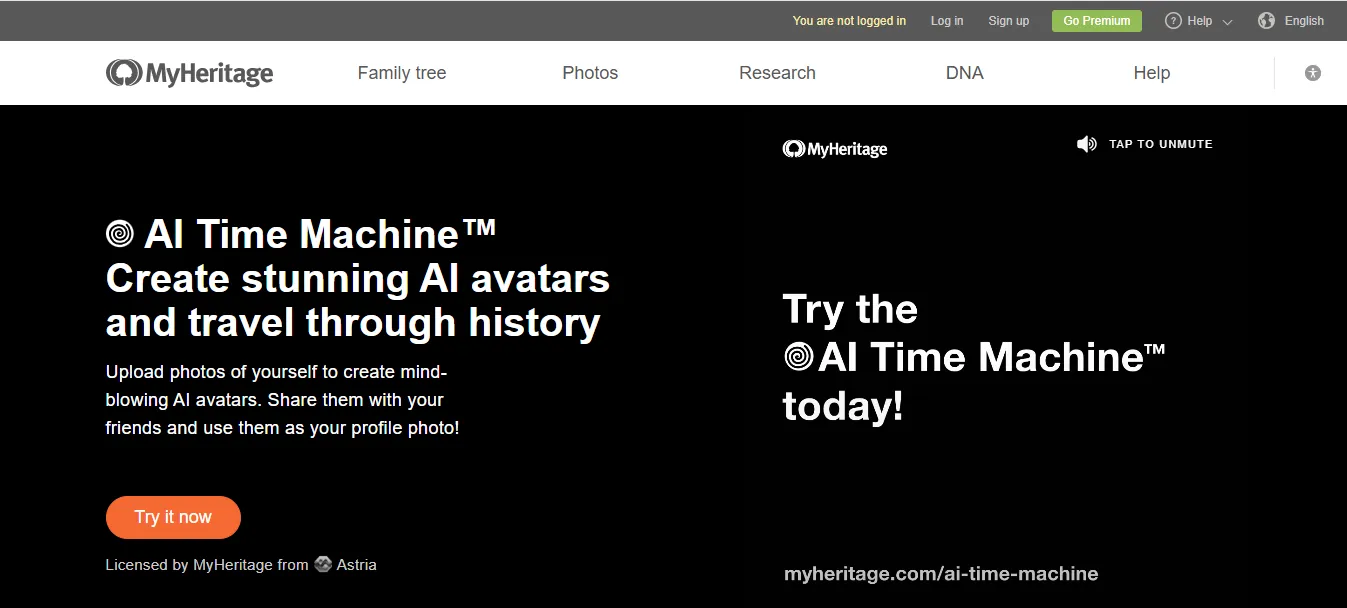Click the MyHeritage logo in navigation bar
Screen dimensions: 1347x608
click(x=189, y=73)
